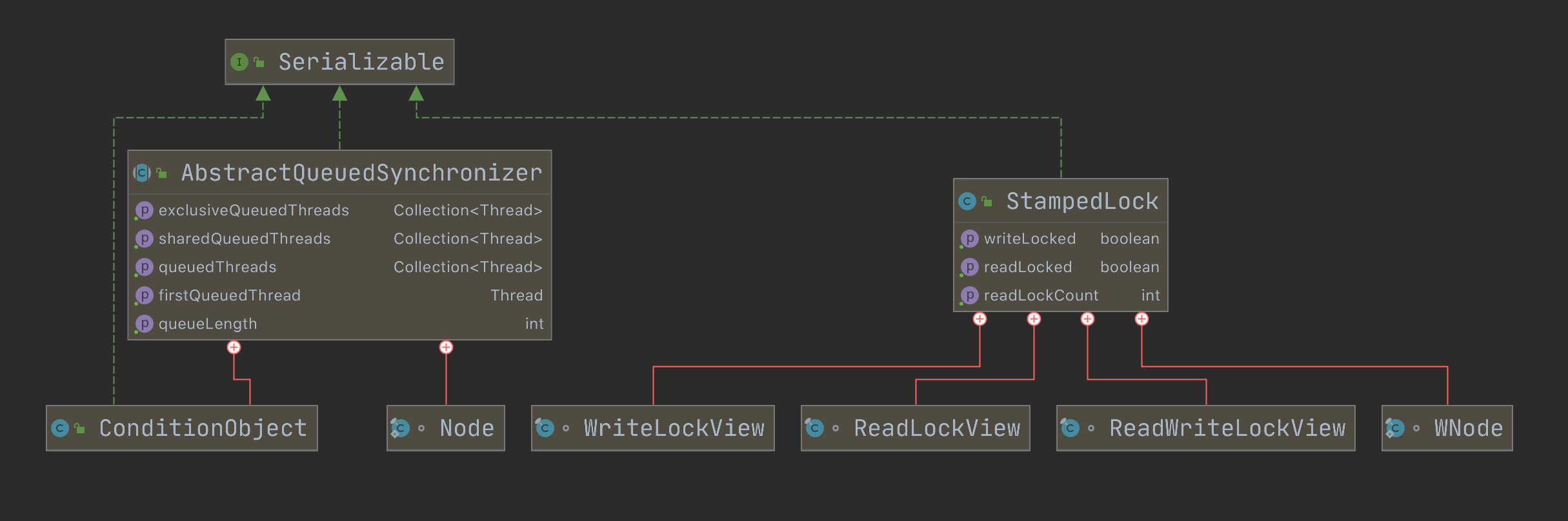Click the AbstractQueuedSynchronizer title text
The height and width of the screenshot is (521, 1568).
pos(361,173)
